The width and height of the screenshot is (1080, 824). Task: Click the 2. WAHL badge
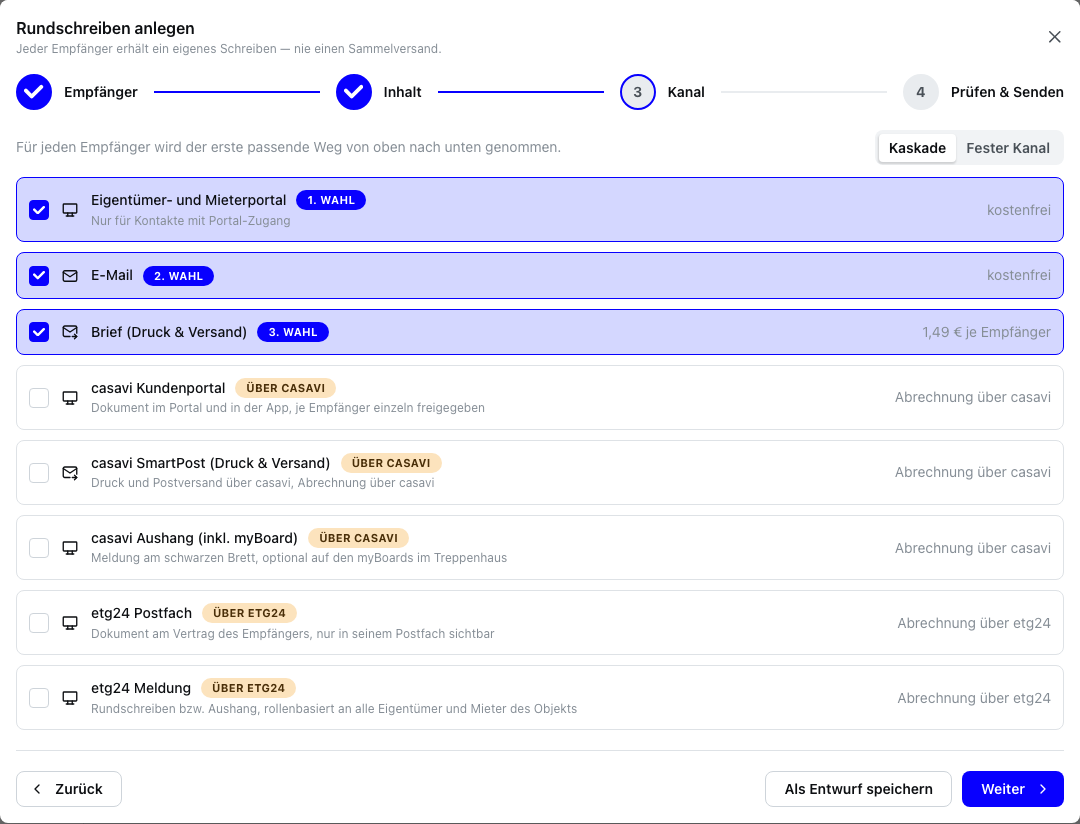pos(178,276)
